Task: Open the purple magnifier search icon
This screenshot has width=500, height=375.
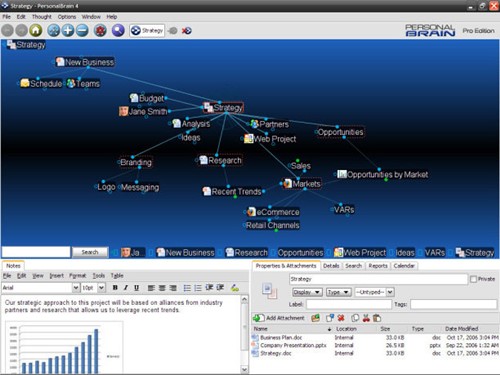Action: point(118,30)
